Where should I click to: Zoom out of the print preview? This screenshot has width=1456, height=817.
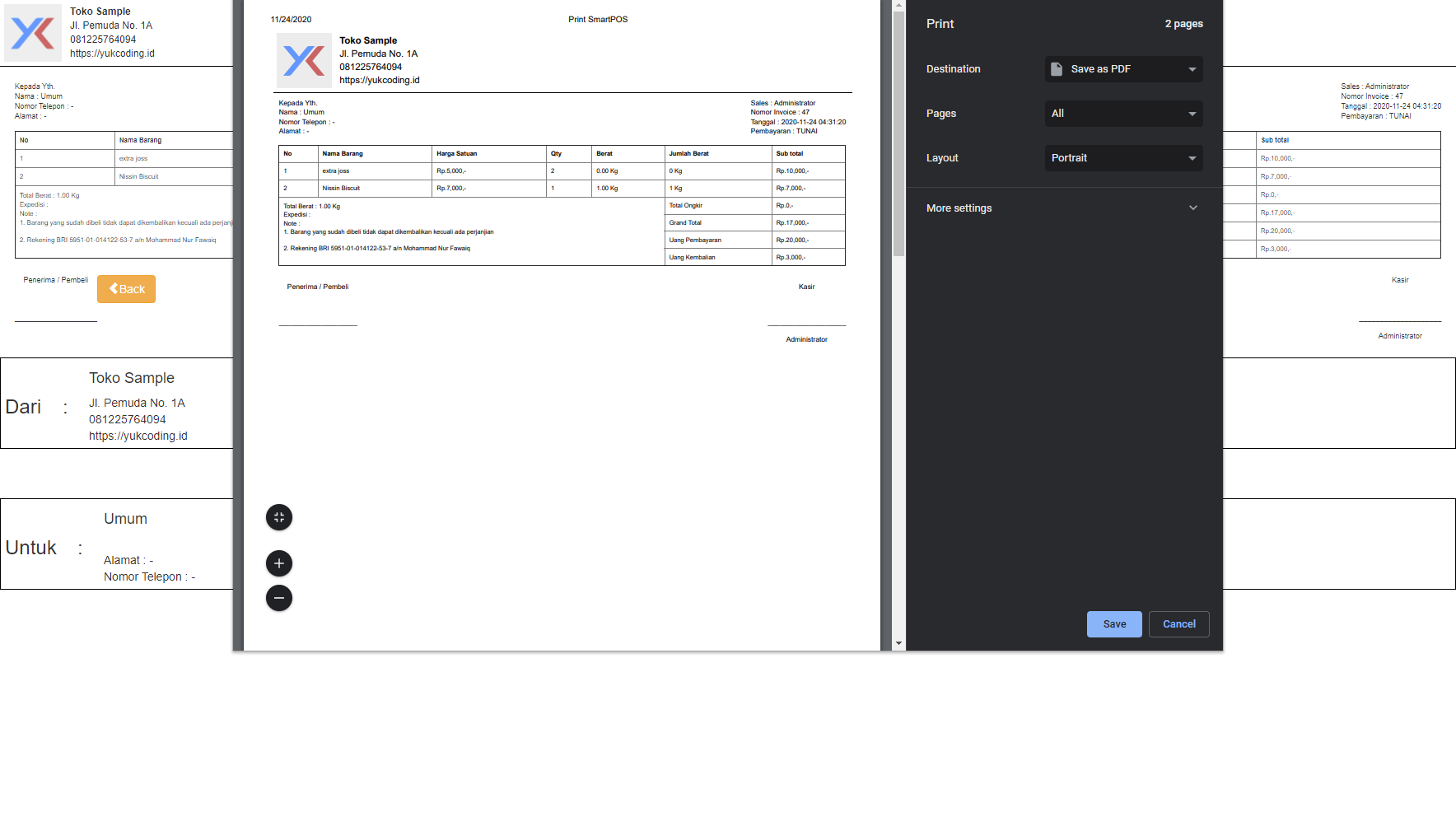[279, 598]
